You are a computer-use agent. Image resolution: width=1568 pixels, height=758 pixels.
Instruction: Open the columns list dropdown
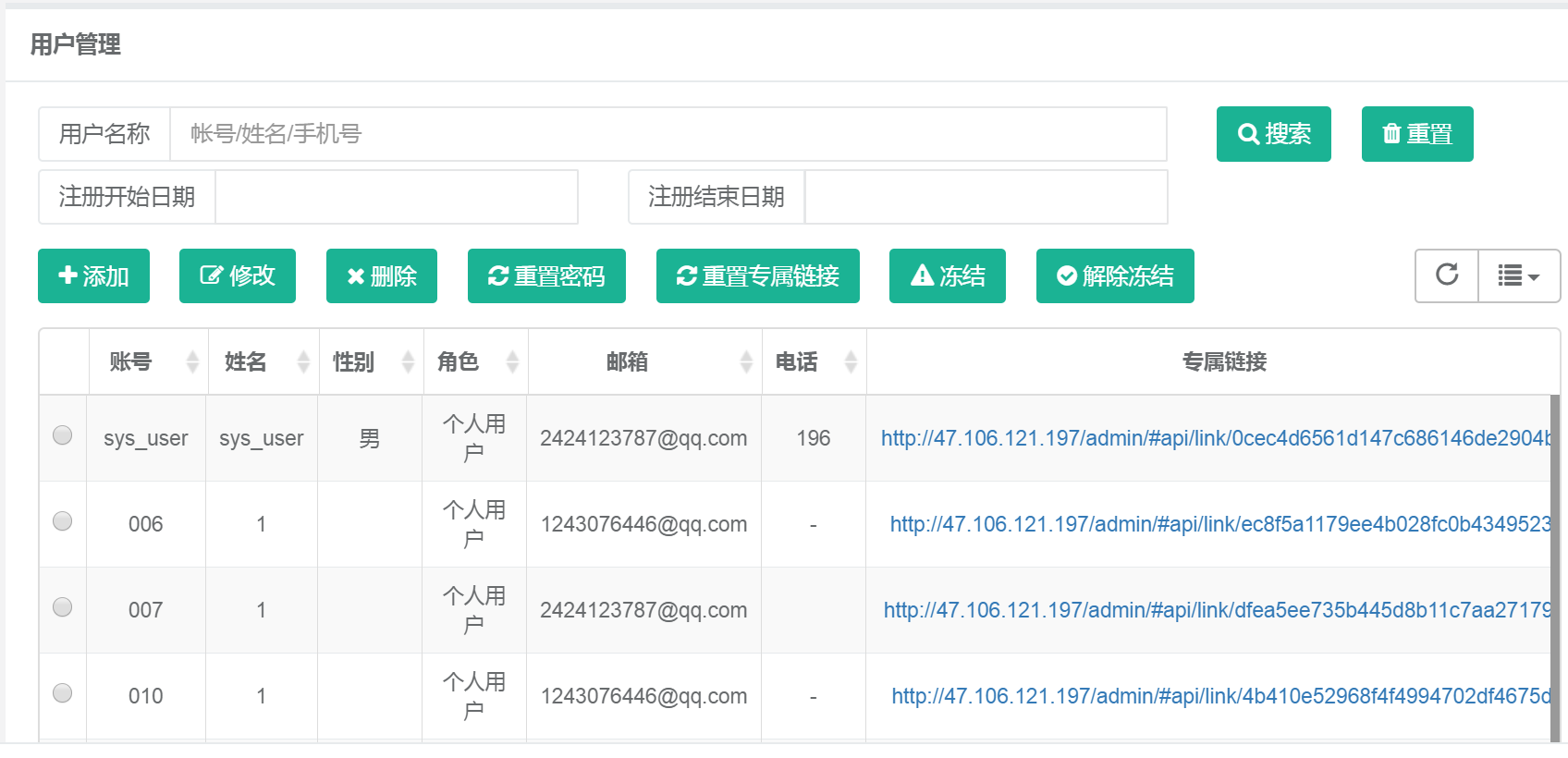click(1519, 275)
